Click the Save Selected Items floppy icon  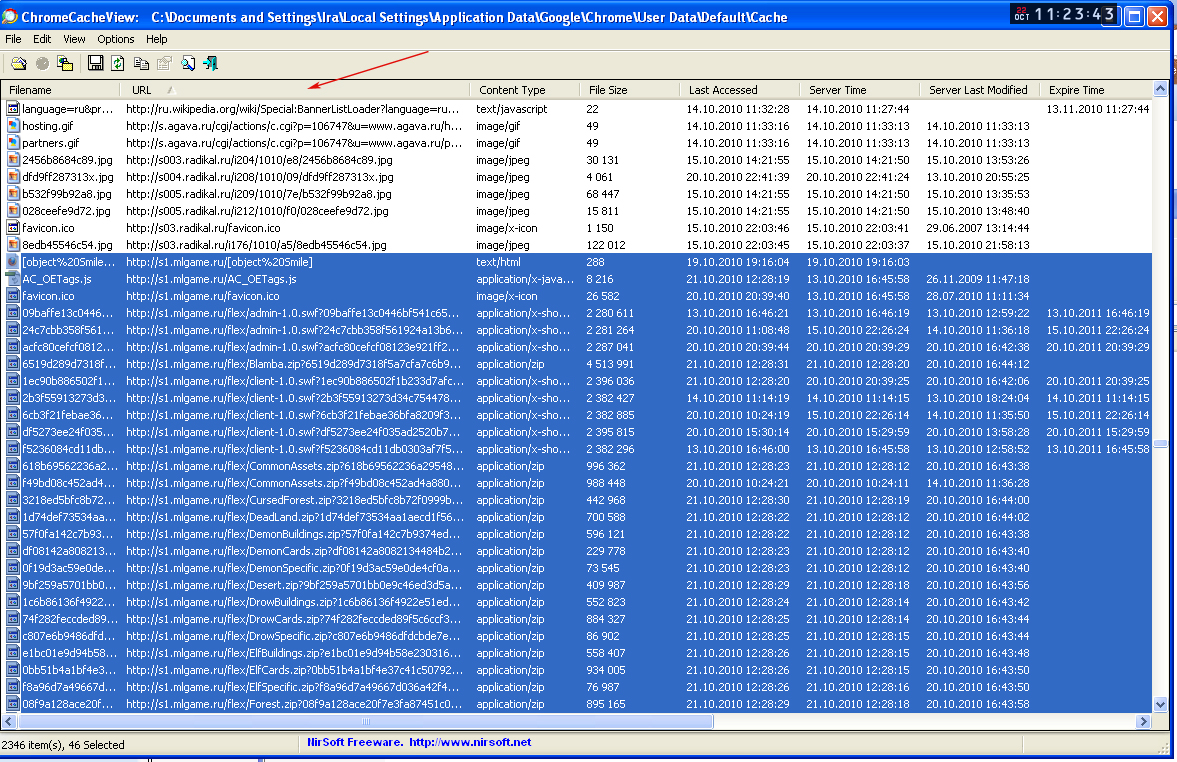tap(96, 64)
